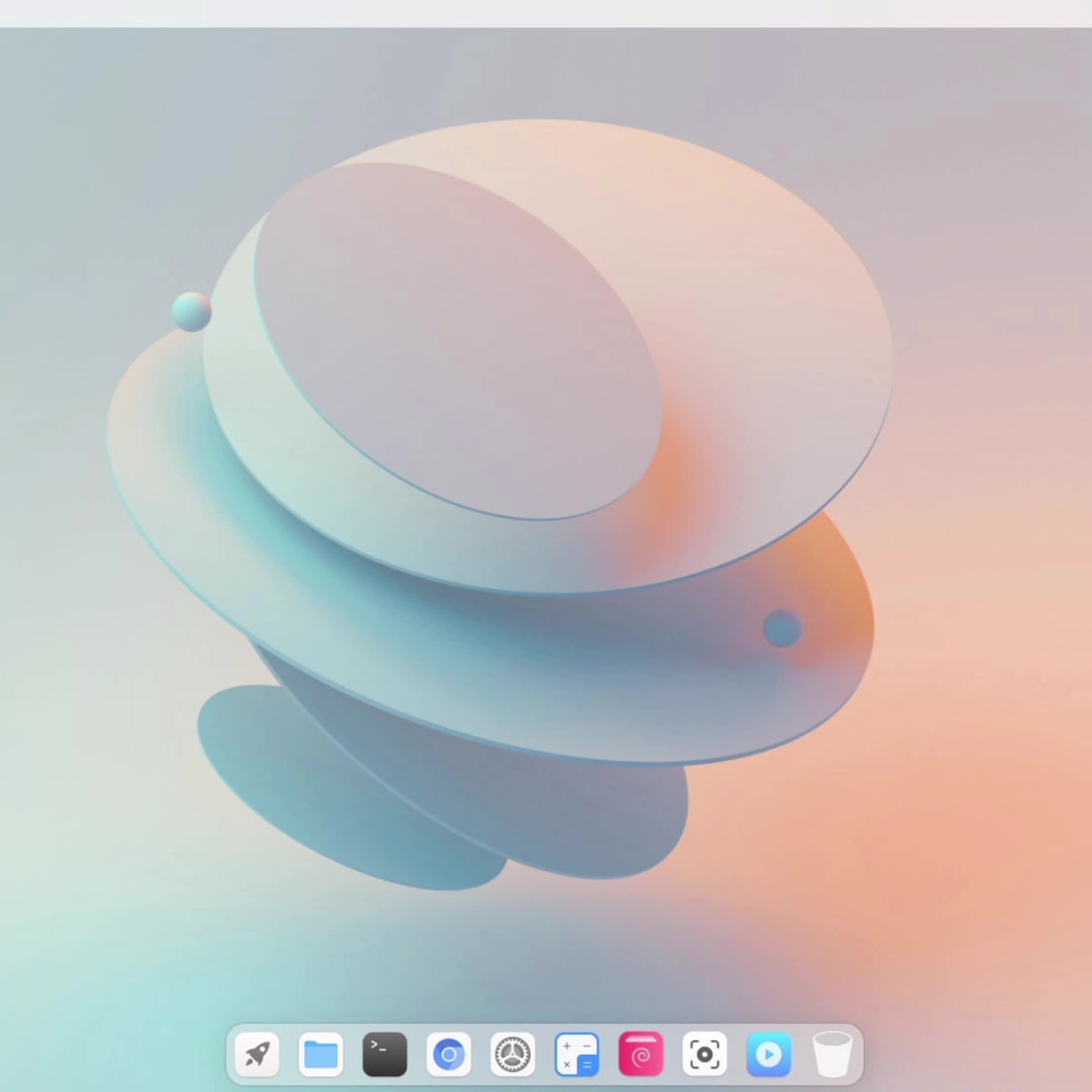This screenshot has height=1092, width=1092.
Task: Open the Files folder app
Action: coord(321,1054)
